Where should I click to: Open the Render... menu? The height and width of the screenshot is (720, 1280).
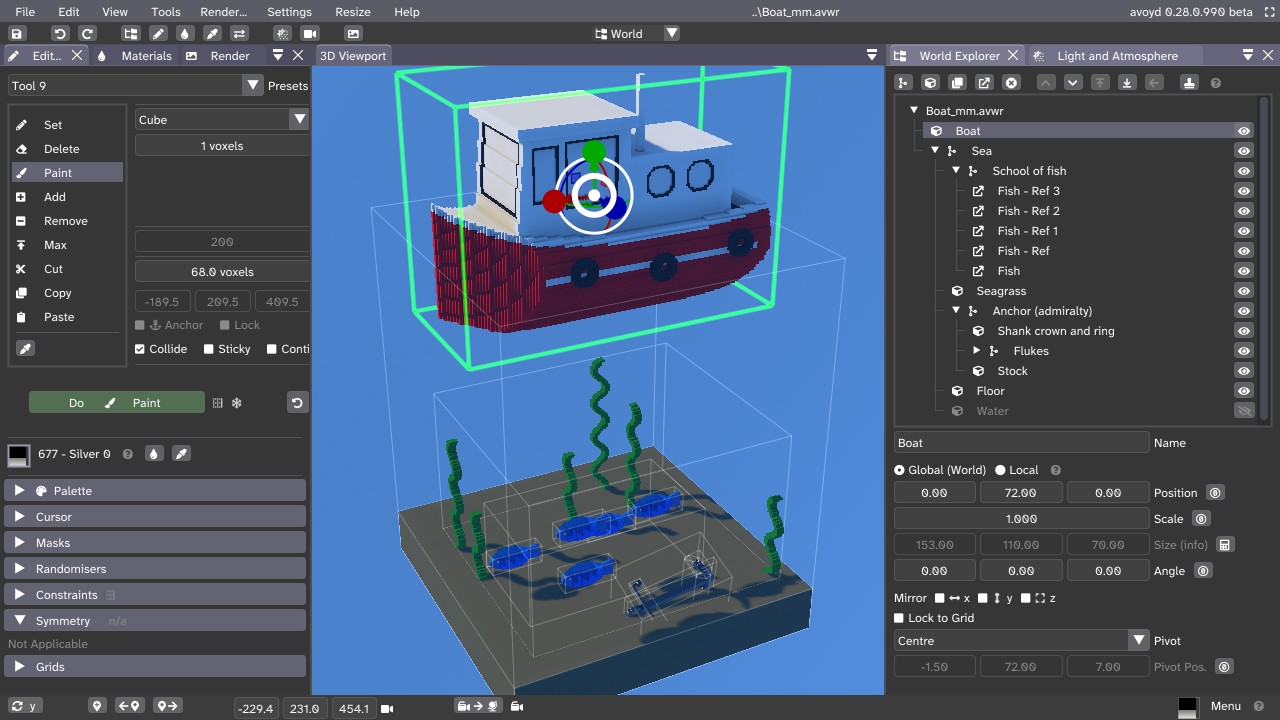(x=223, y=12)
